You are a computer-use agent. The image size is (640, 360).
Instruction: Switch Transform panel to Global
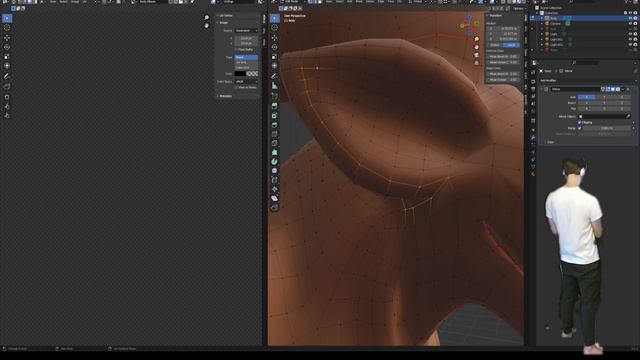(x=495, y=45)
